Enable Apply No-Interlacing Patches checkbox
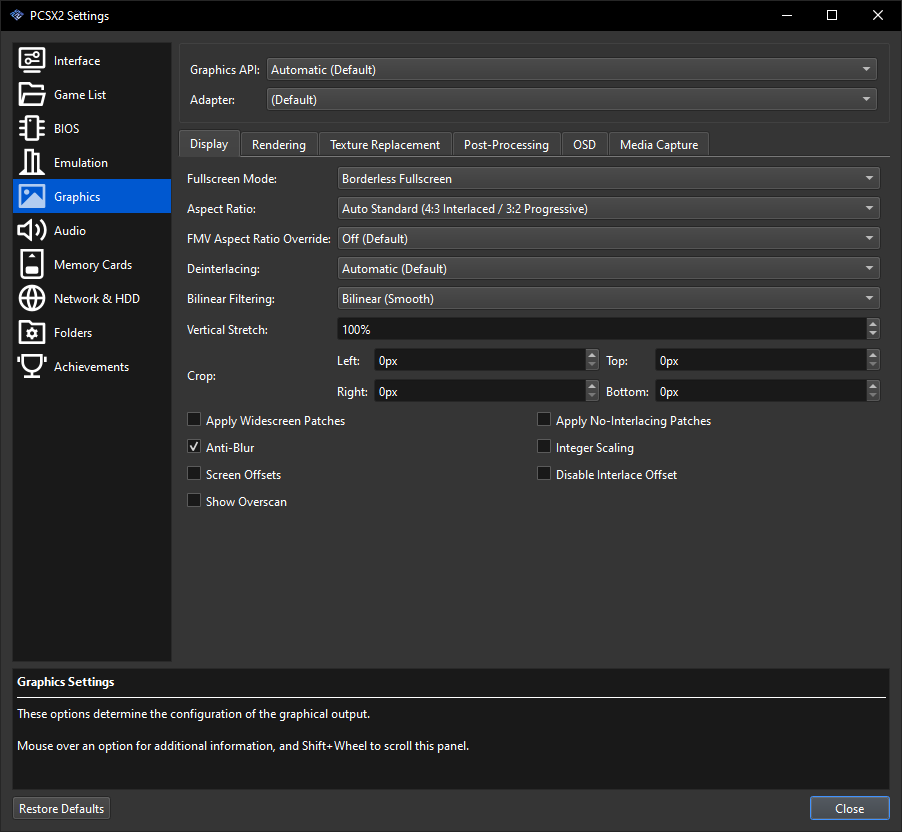The image size is (902, 832). click(544, 419)
